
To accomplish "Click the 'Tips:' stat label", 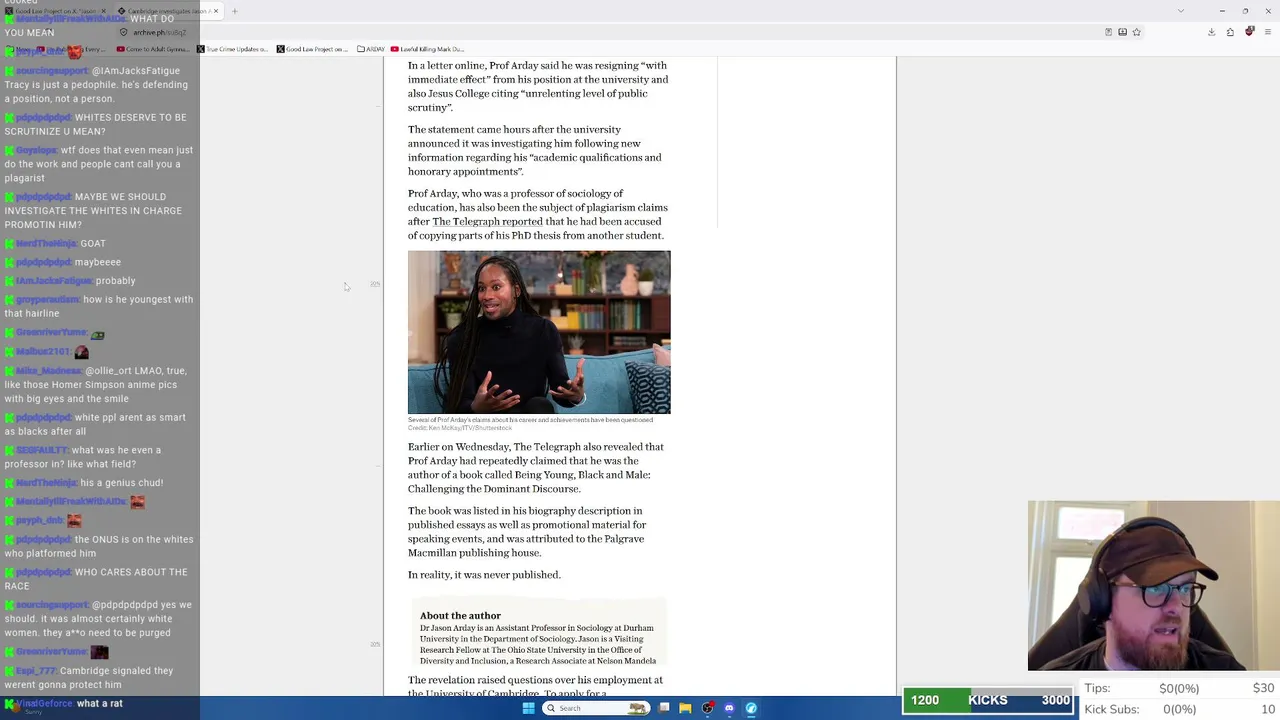I will pyautogui.click(x=1097, y=689).
